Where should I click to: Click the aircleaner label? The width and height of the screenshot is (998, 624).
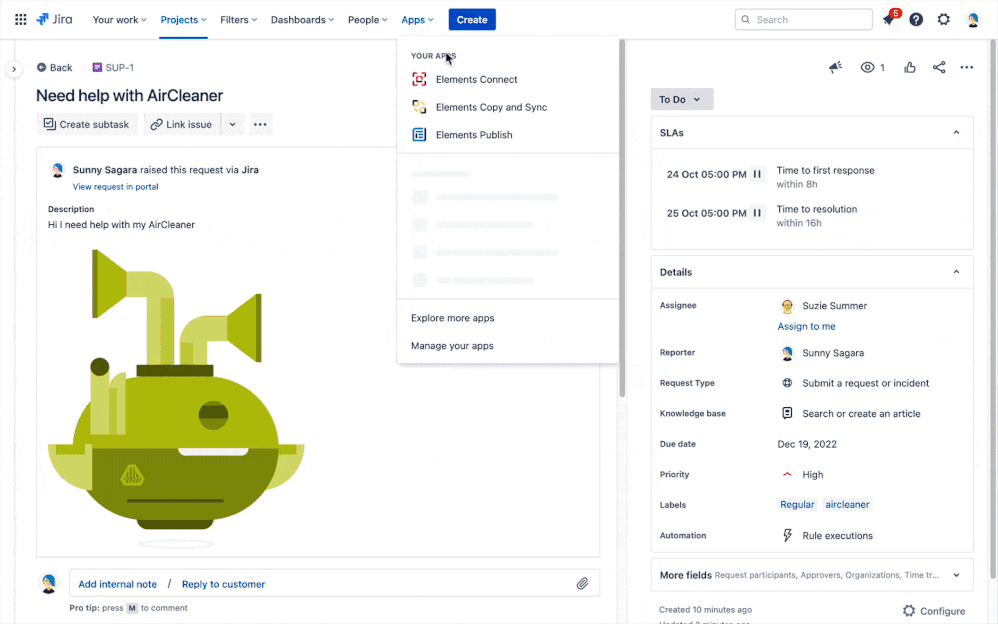[847, 504]
